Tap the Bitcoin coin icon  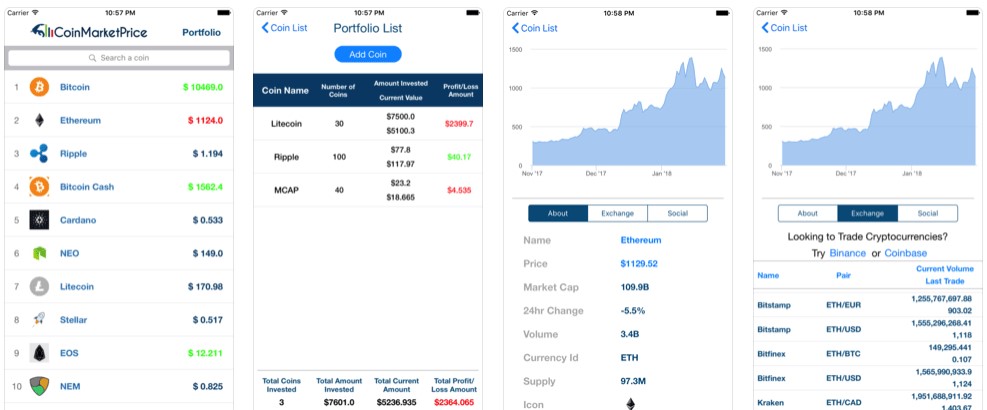39,87
